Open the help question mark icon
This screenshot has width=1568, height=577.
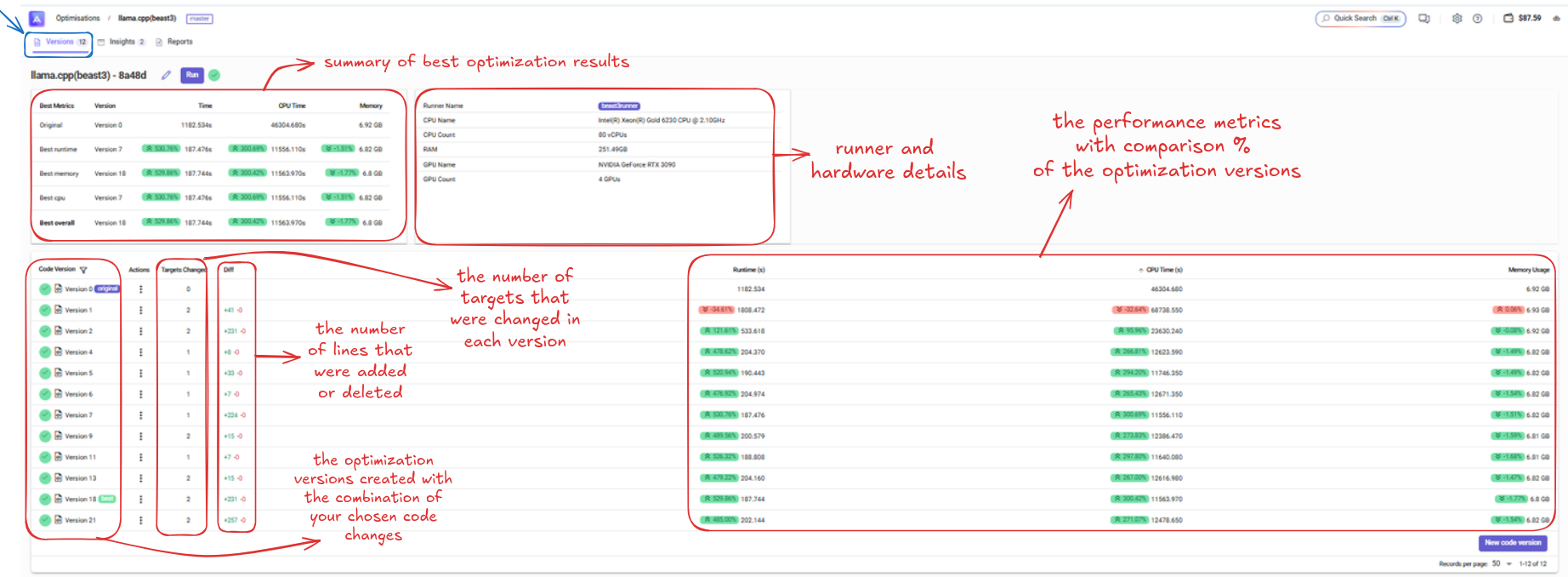1478,18
